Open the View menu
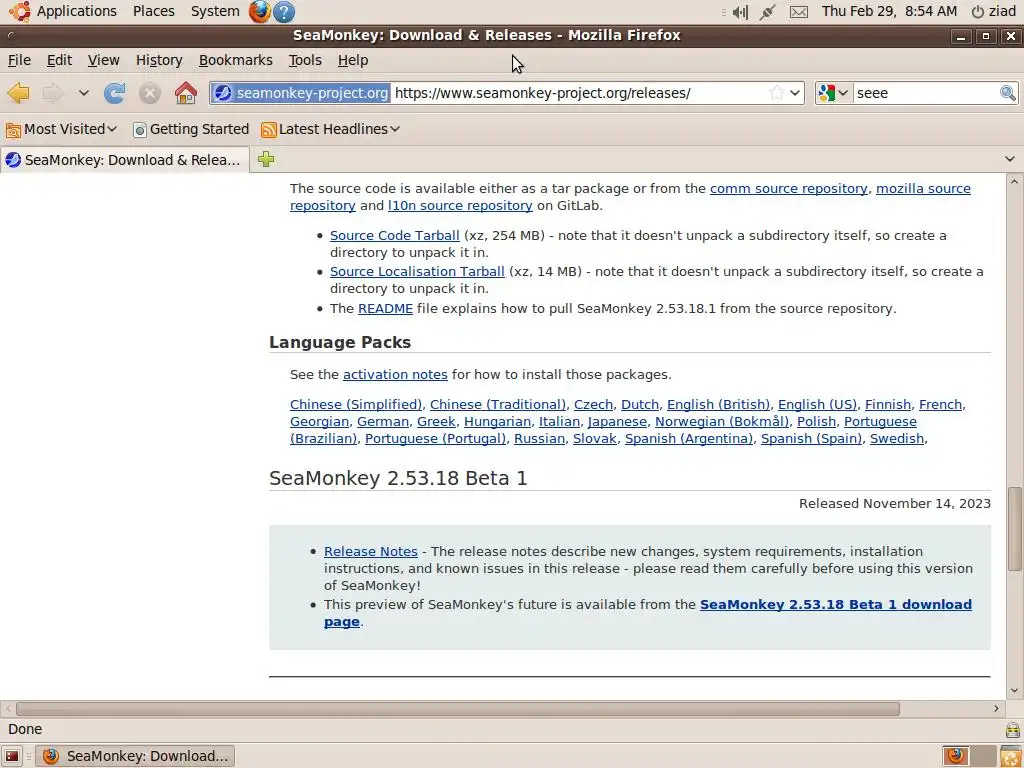The height and width of the screenshot is (768, 1024). [103, 60]
